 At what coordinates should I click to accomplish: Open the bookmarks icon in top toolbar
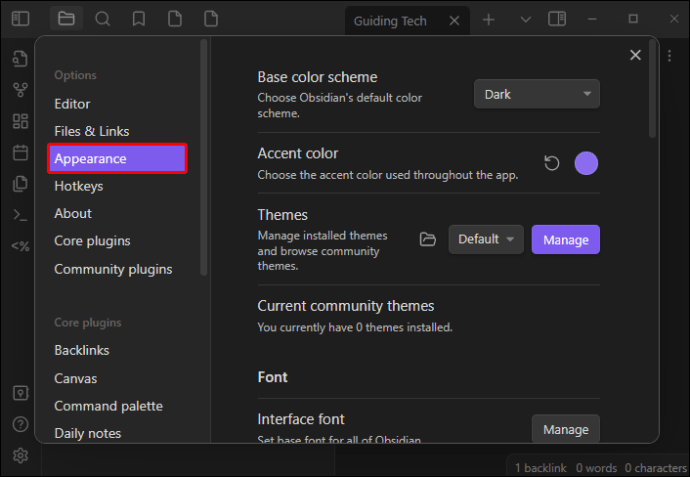tap(139, 19)
